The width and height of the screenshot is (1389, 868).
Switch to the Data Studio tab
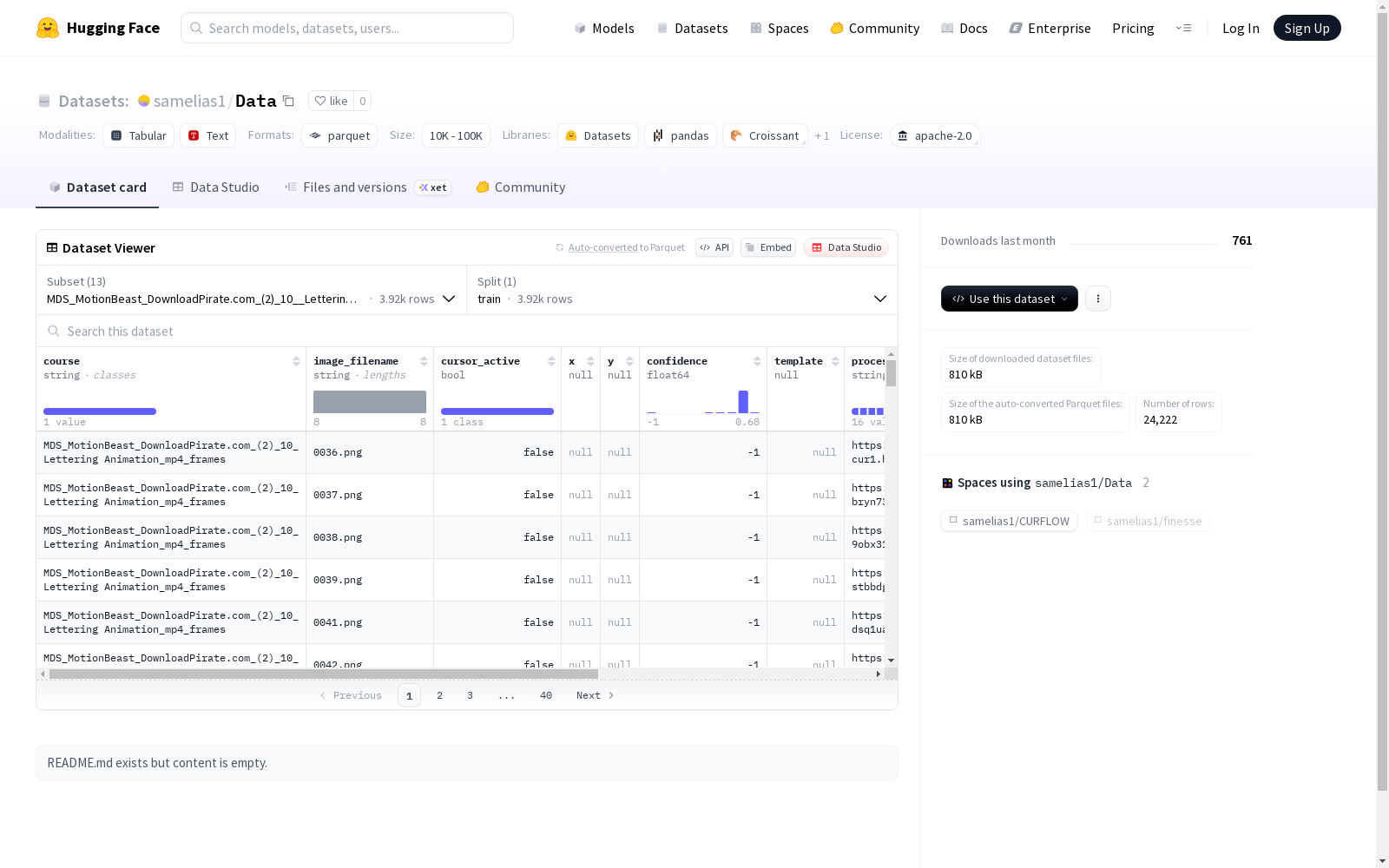216,187
